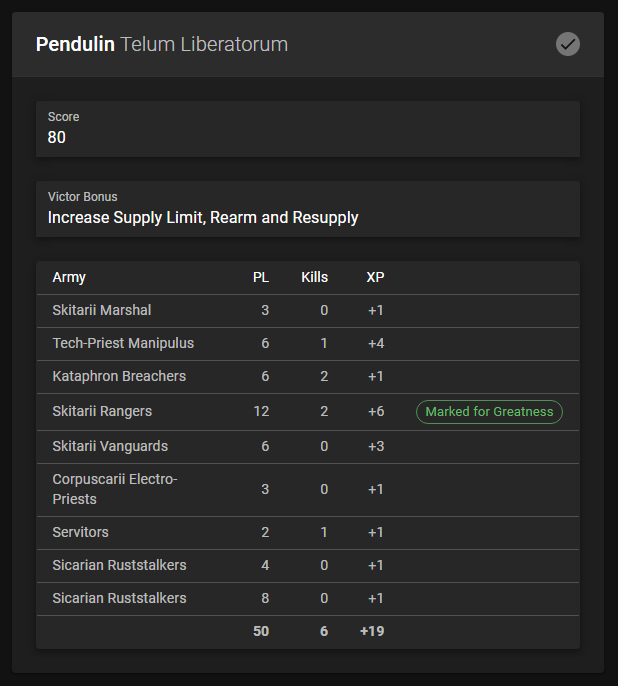Click Corpuscarii Electro-Priests unit name

click(x=114, y=489)
